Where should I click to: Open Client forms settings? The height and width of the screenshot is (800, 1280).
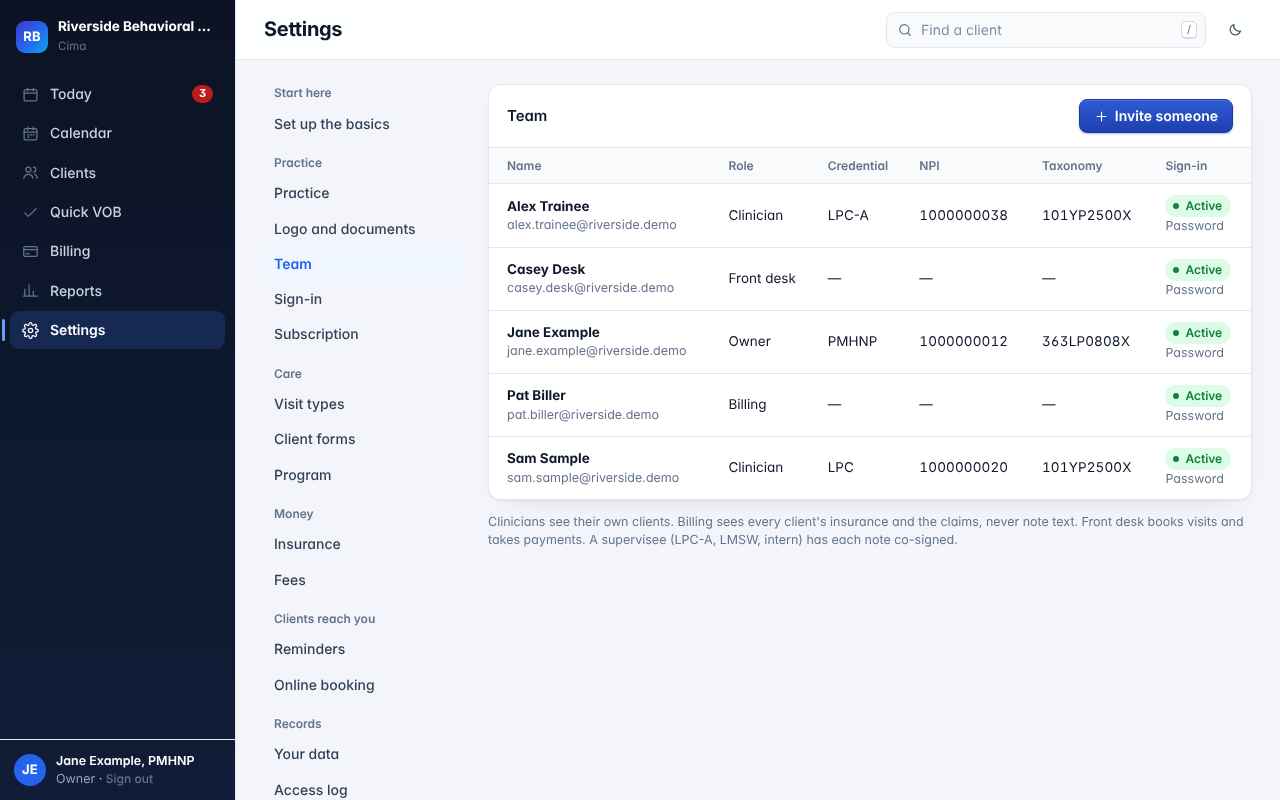pyautogui.click(x=364, y=439)
